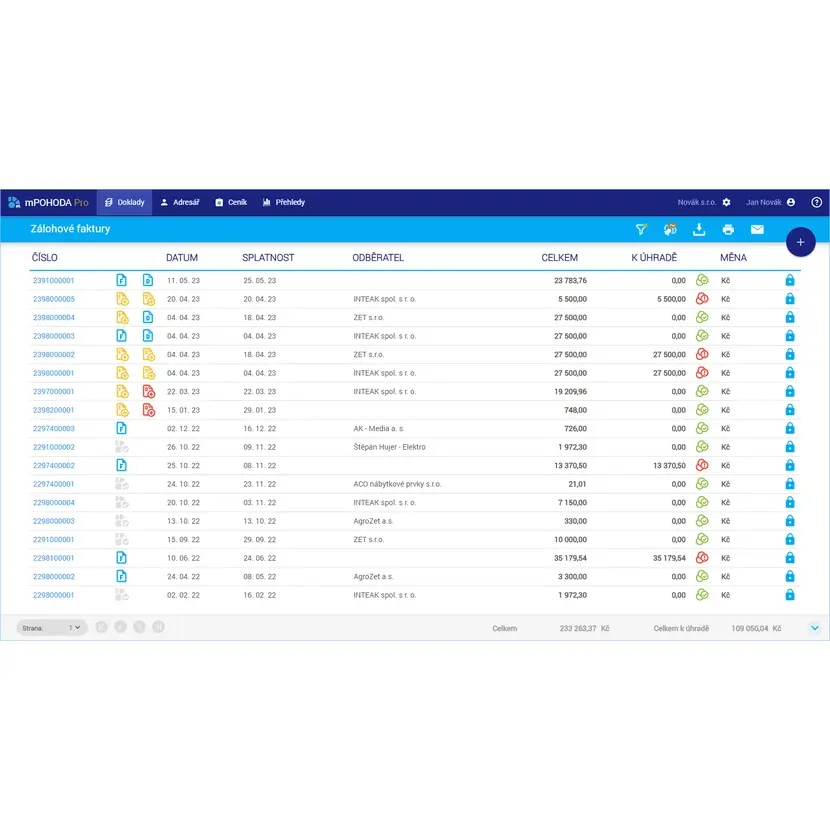Toggle the lock on invoice 2298000001
The image size is (830, 830).
tap(789, 595)
